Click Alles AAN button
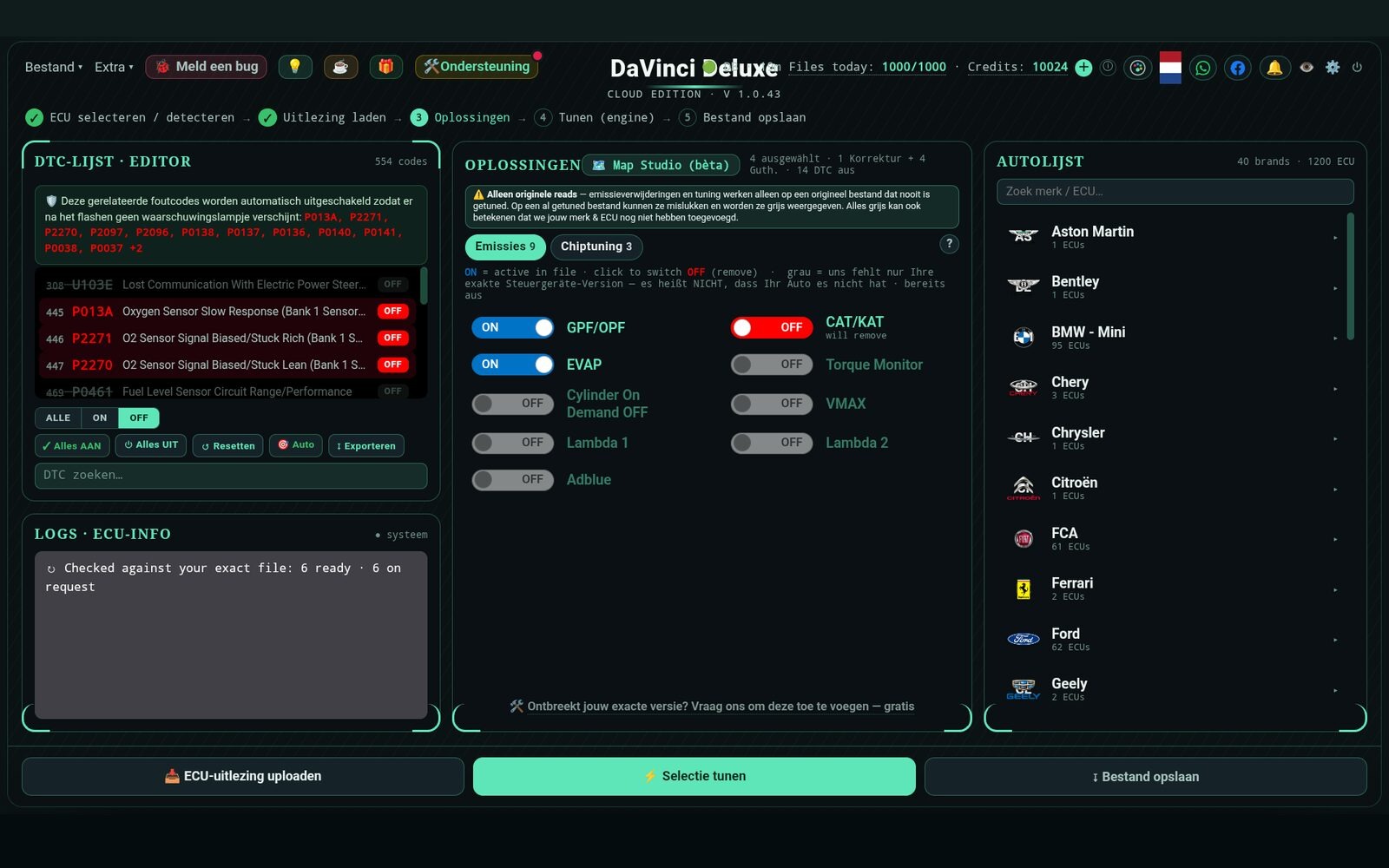The height and width of the screenshot is (868, 1389). pyautogui.click(x=72, y=445)
